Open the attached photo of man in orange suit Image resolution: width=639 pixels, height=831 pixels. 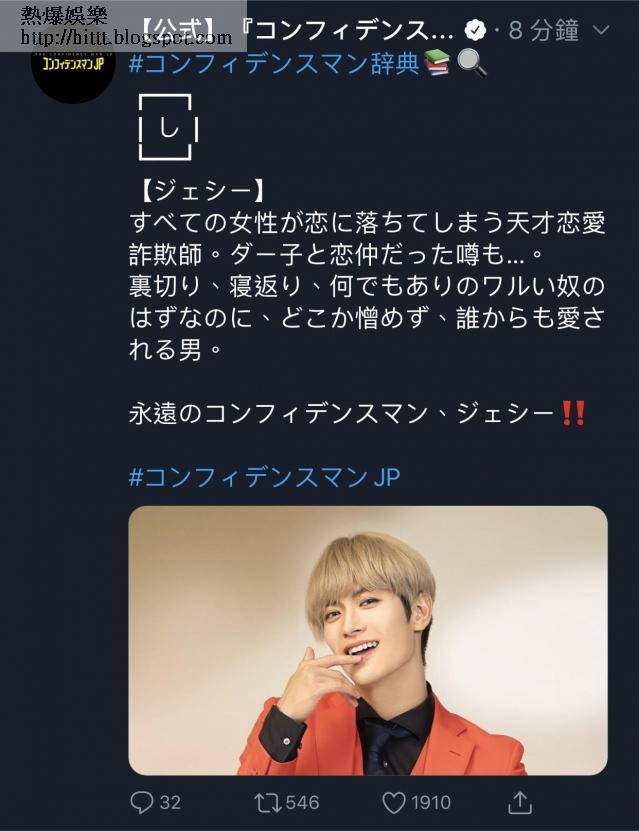pos(368,640)
